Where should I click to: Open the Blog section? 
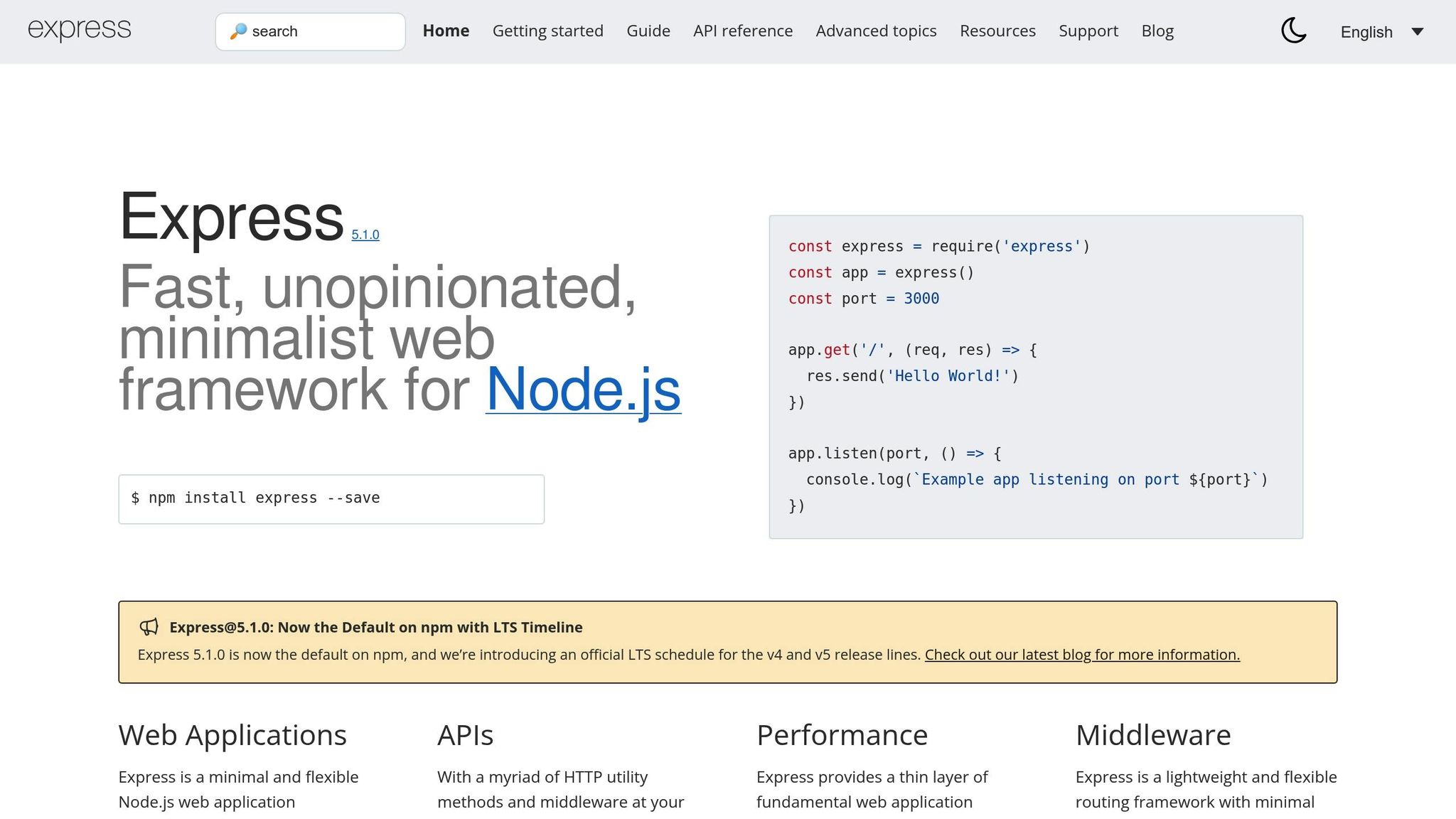(1157, 31)
